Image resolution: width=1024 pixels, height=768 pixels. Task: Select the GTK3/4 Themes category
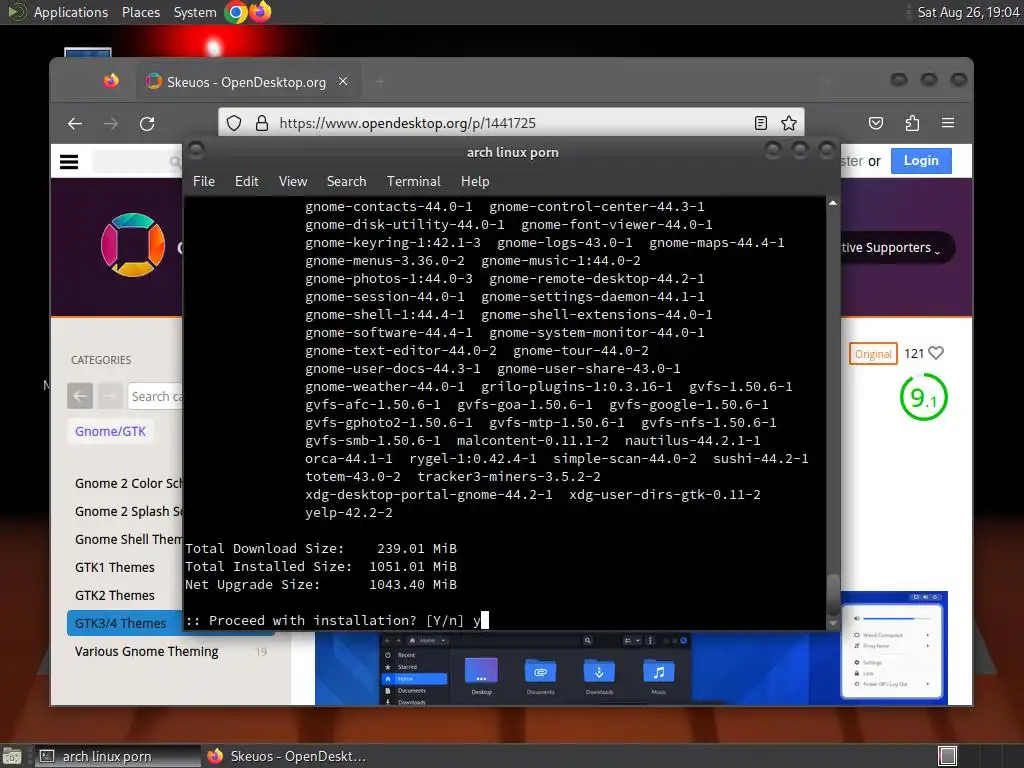tap(125, 623)
